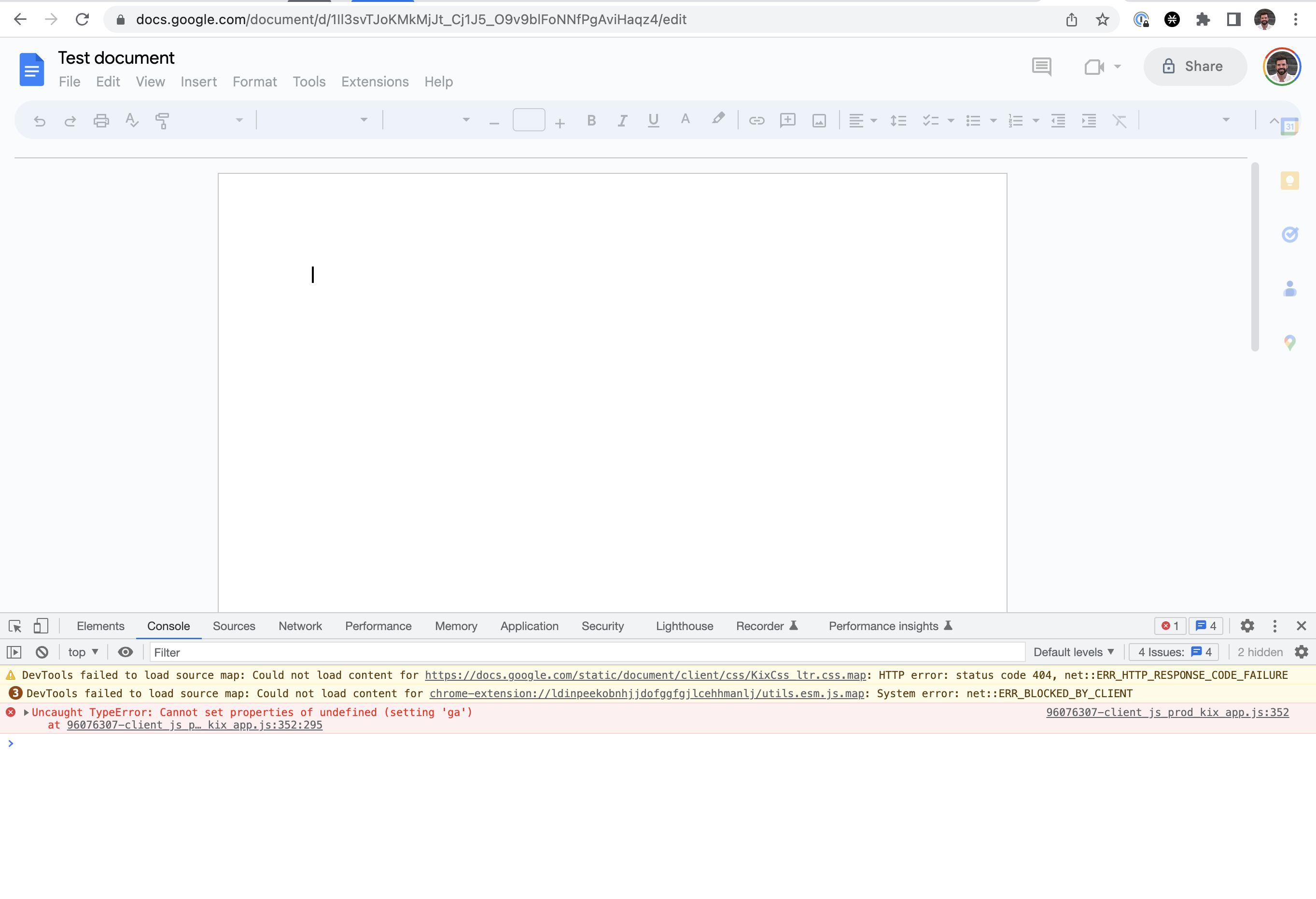This screenshot has height=899, width=1316.
Task: Toggle underline formatting
Action: coord(653,120)
